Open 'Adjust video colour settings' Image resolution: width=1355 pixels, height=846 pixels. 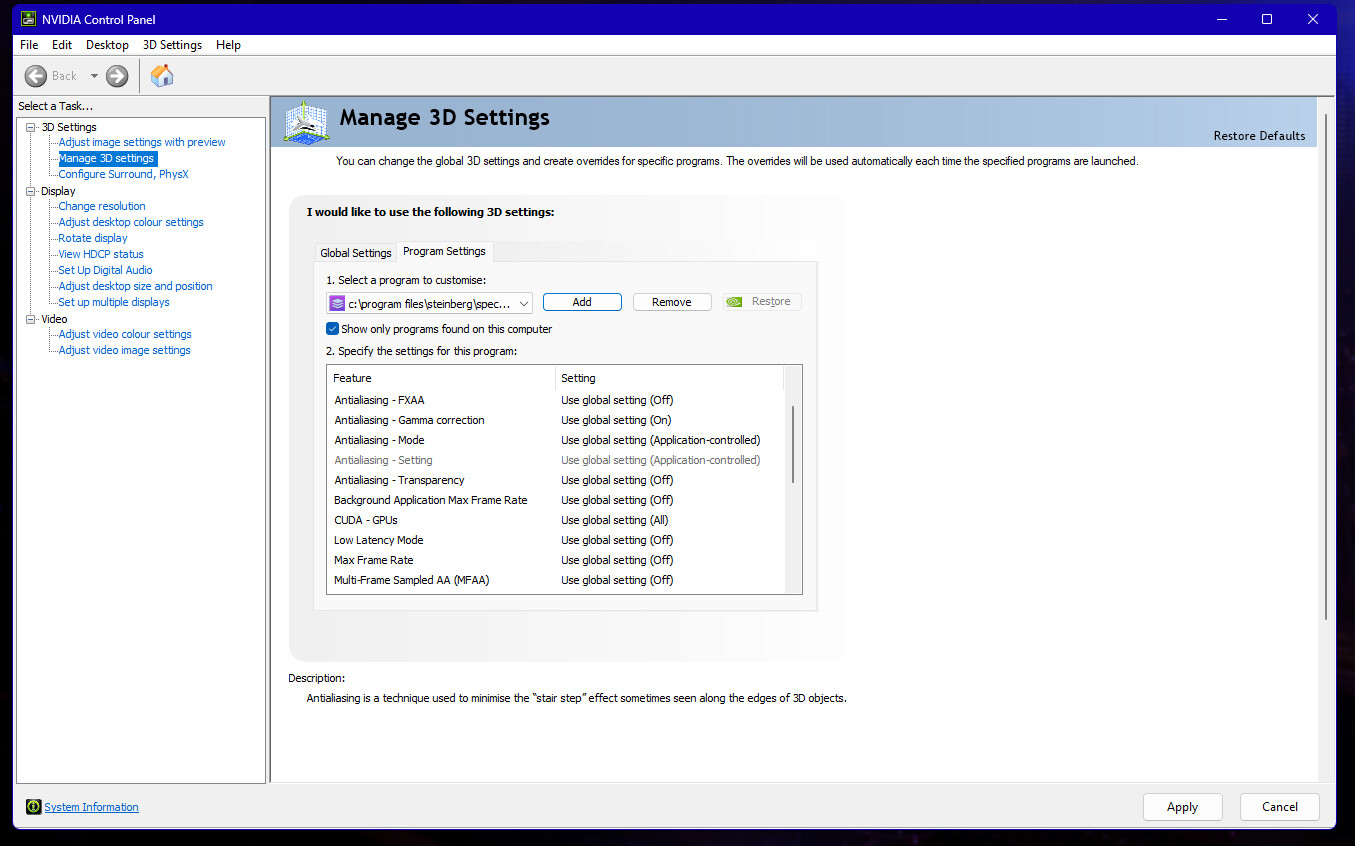point(125,334)
